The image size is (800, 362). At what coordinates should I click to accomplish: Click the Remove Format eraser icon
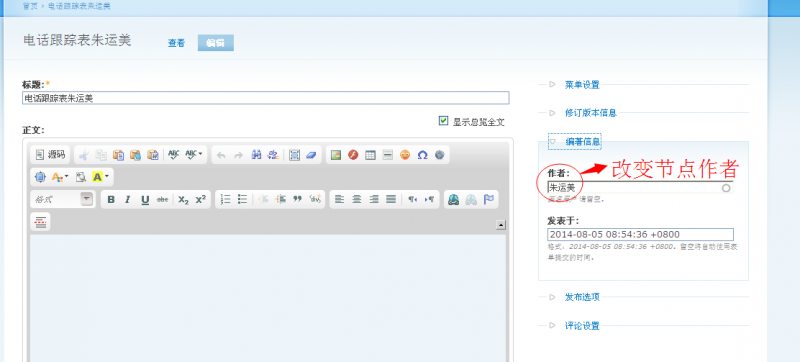pos(312,155)
